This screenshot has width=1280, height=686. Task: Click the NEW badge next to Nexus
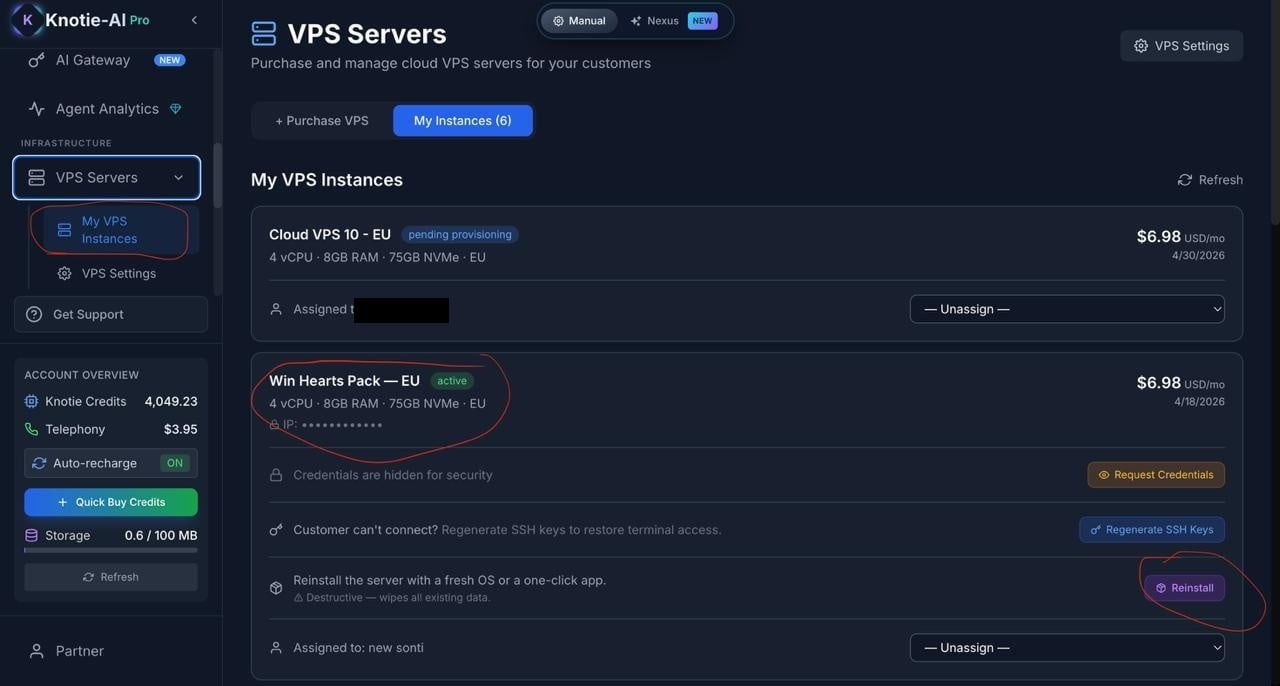(702, 21)
